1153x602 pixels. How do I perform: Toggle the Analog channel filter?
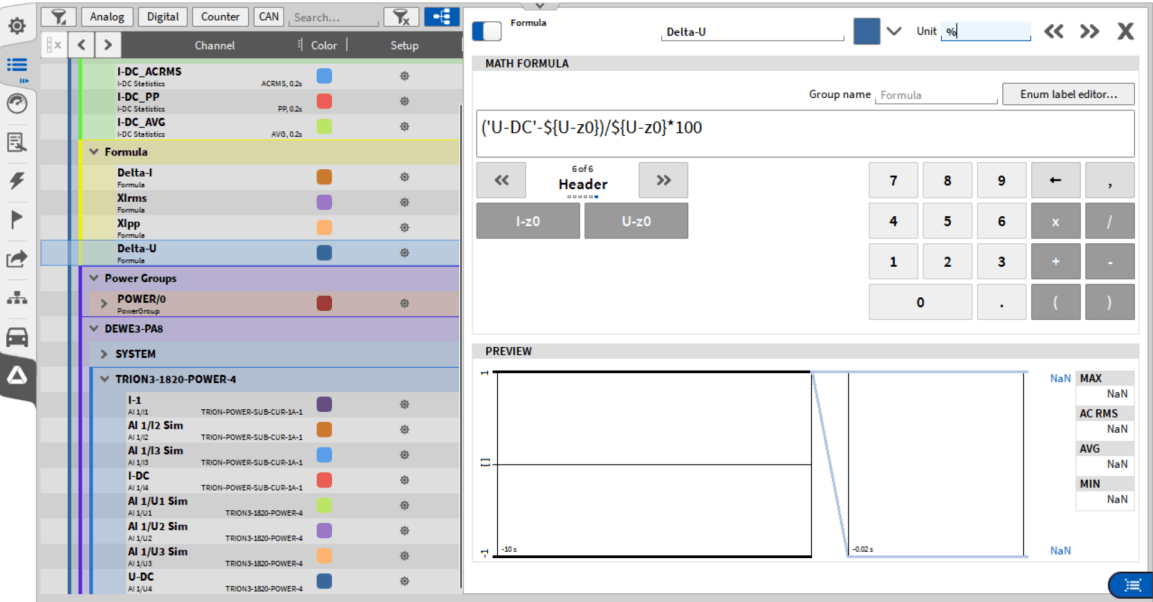coord(107,17)
